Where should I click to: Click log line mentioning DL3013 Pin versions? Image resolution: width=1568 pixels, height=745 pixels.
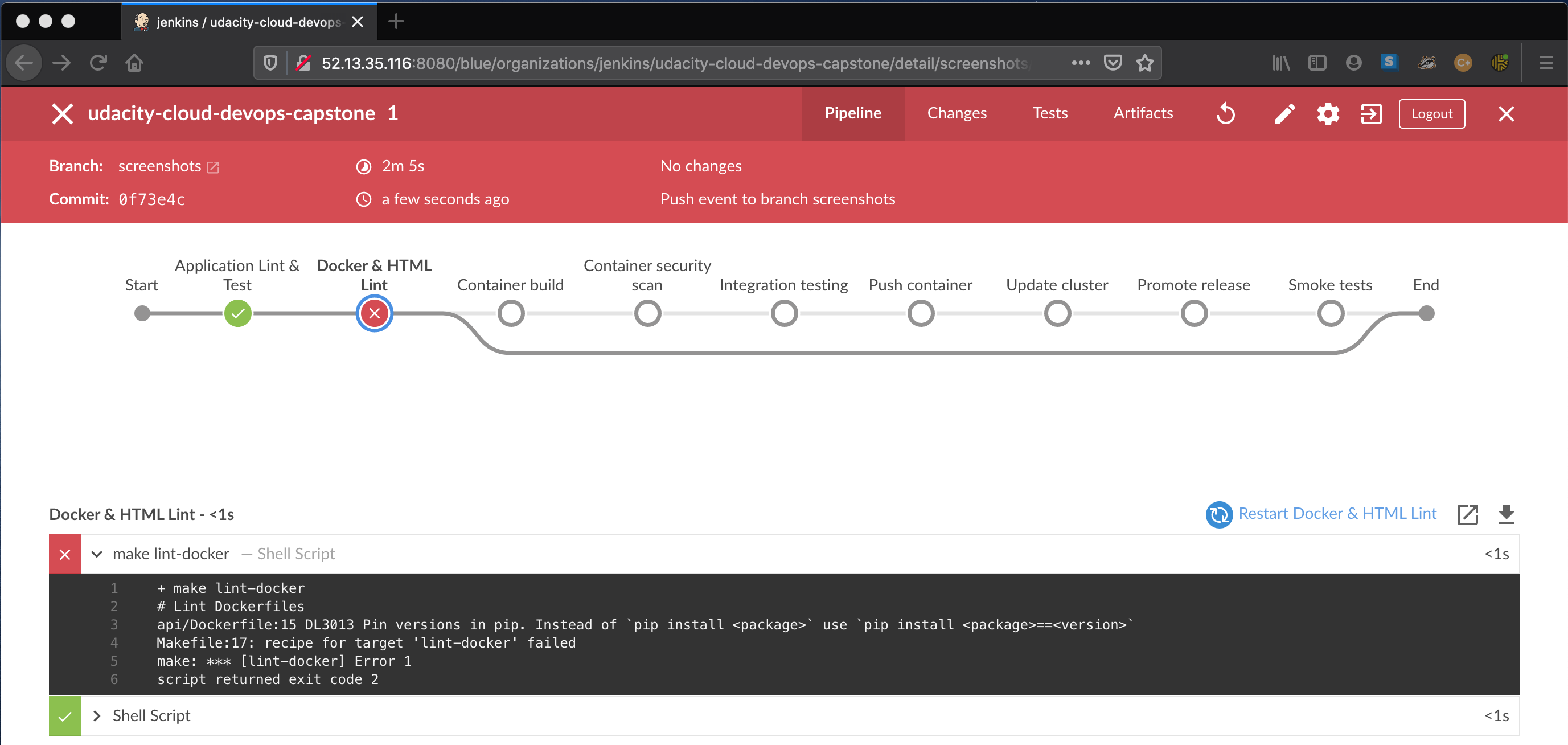pos(645,625)
